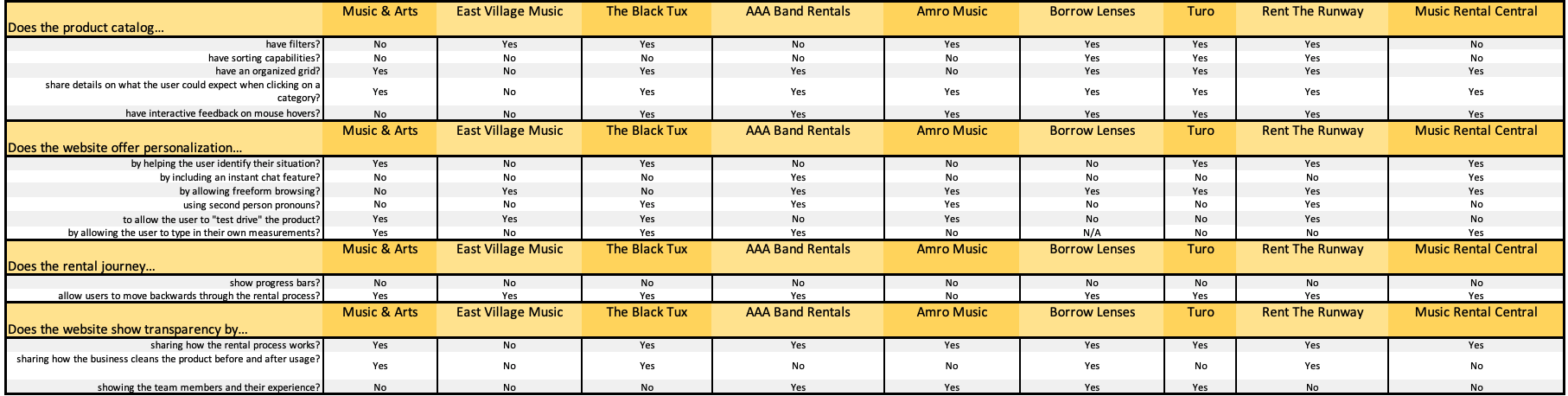This screenshot has width=1568, height=396.
Task: Click the 'sharing how the rental process works?' label
Action: coord(235,345)
